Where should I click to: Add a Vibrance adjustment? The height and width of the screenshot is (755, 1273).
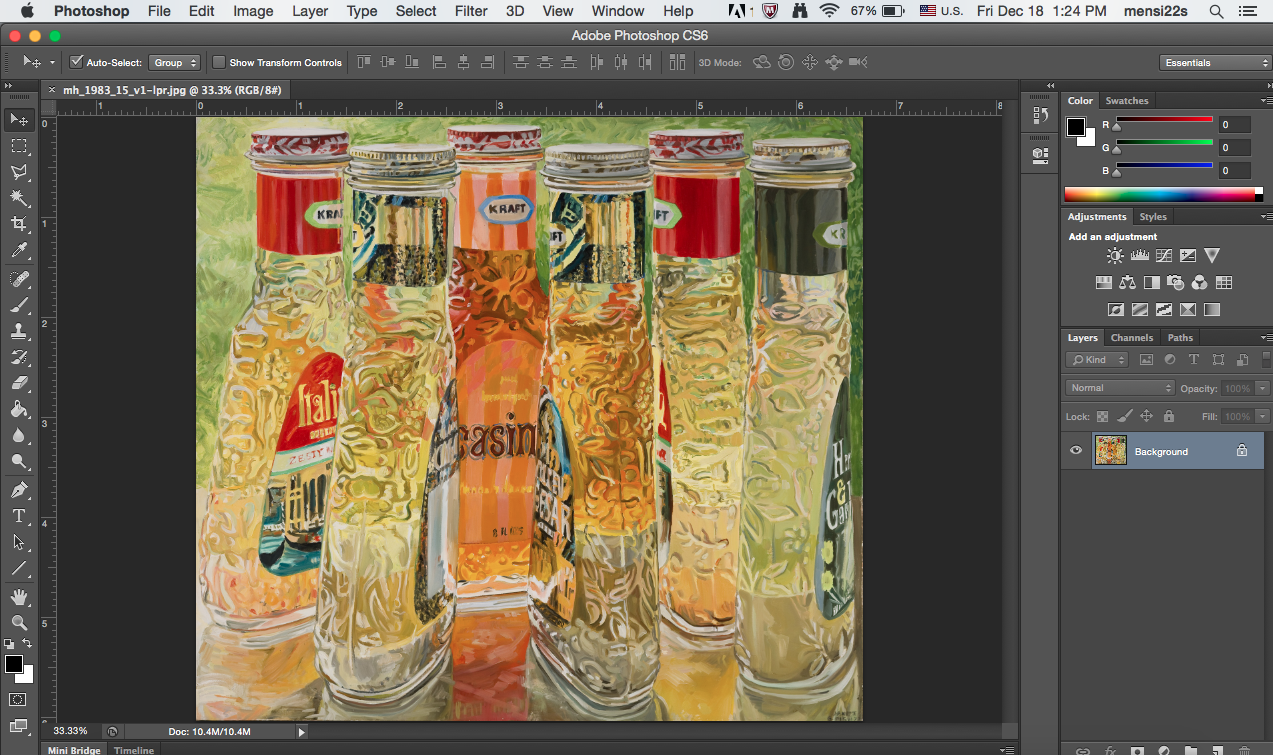(x=1212, y=256)
